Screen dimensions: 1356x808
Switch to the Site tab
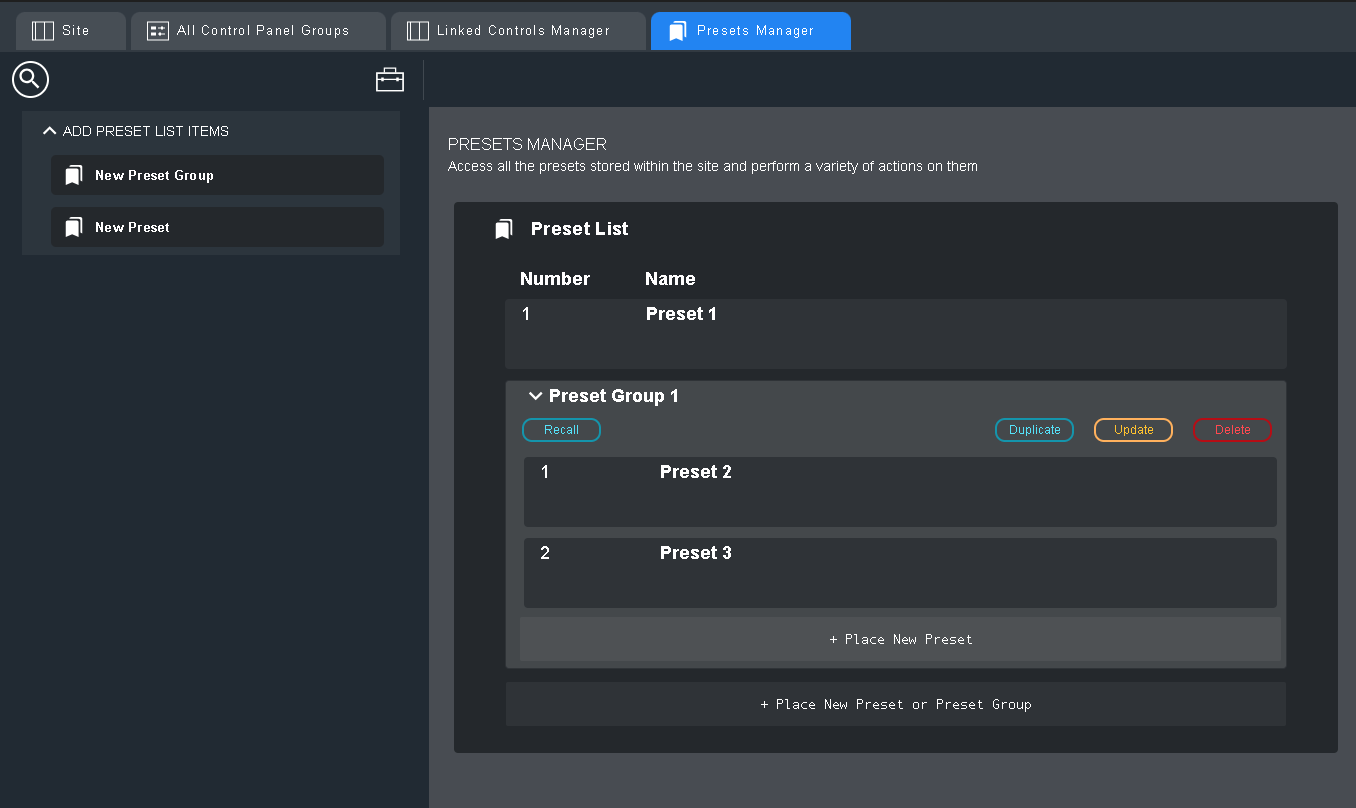[71, 31]
